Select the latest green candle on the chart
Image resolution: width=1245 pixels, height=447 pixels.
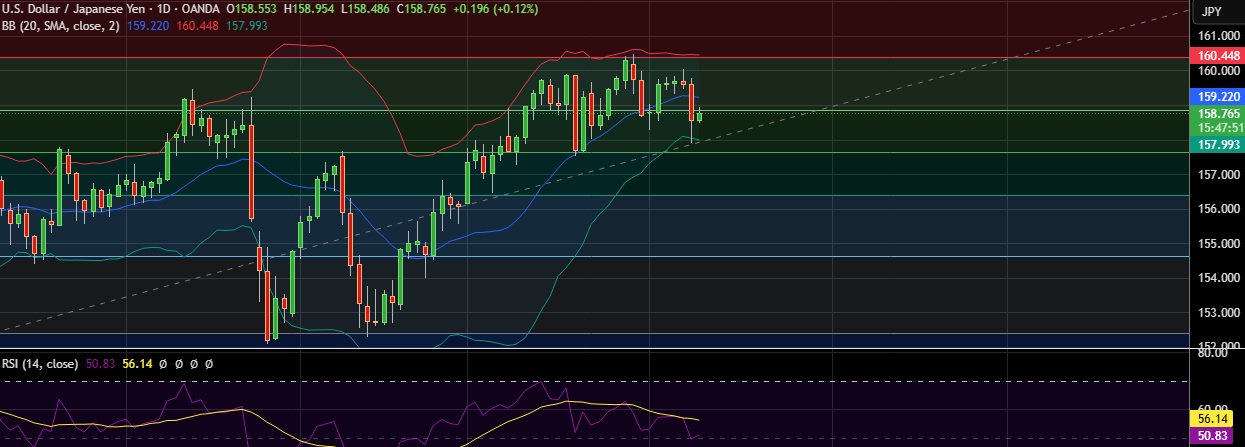pyautogui.click(x=700, y=116)
